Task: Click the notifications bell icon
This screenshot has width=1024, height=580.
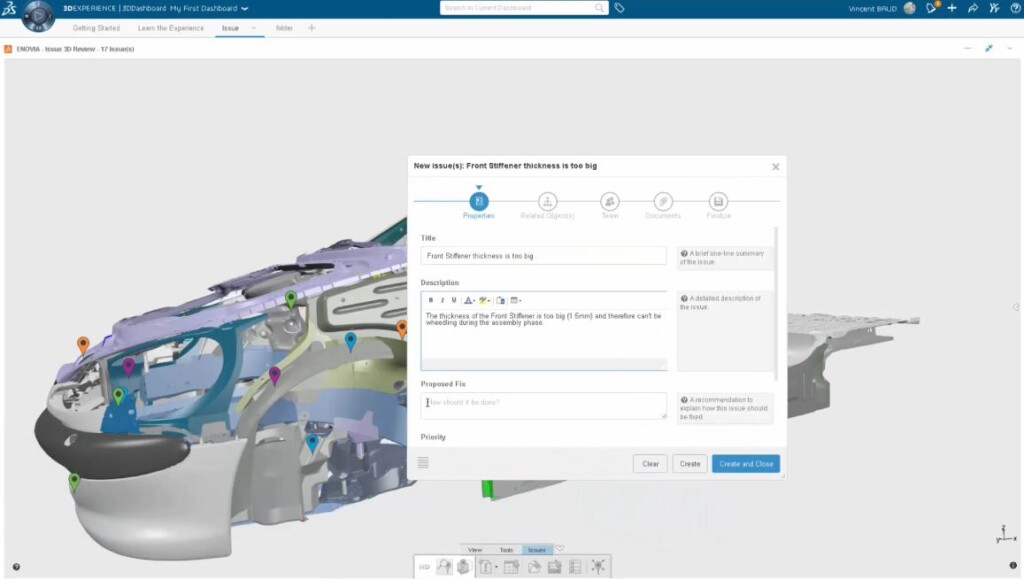Action: pos(931,8)
